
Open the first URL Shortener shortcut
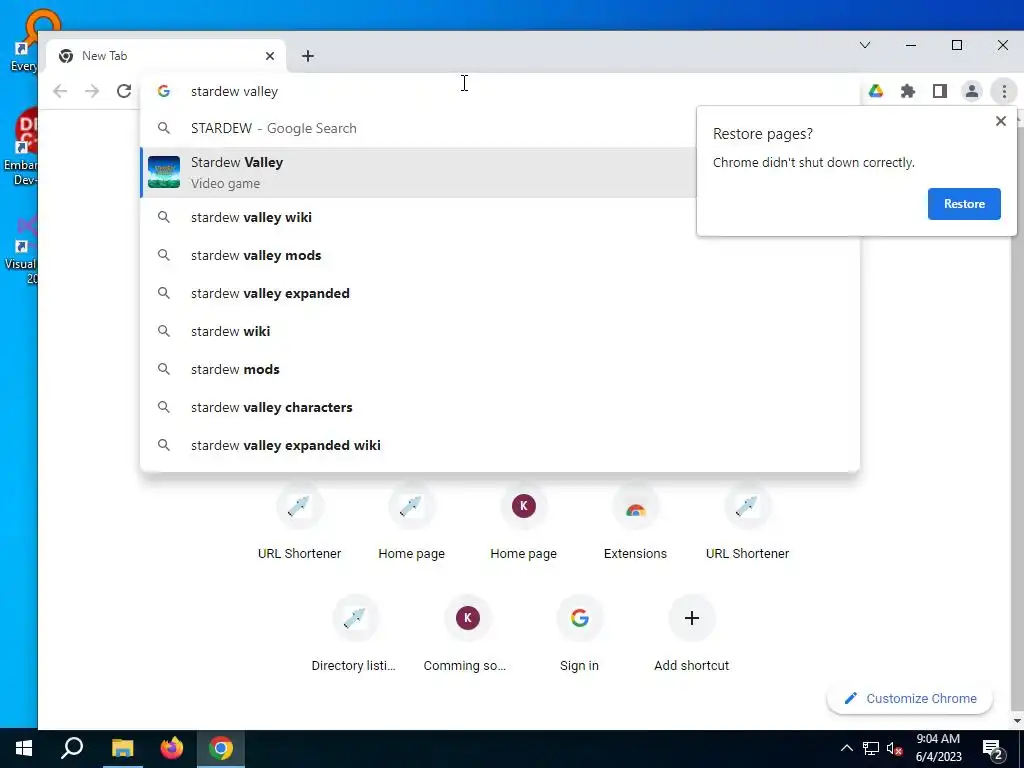tap(299, 522)
